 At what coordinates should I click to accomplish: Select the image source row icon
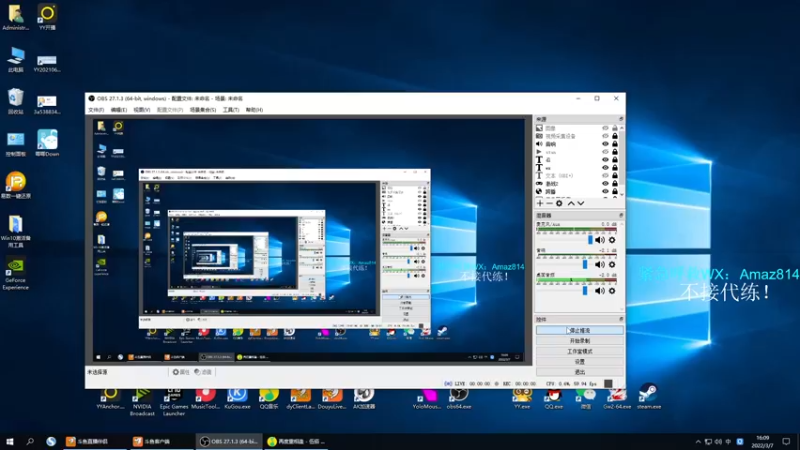539,128
